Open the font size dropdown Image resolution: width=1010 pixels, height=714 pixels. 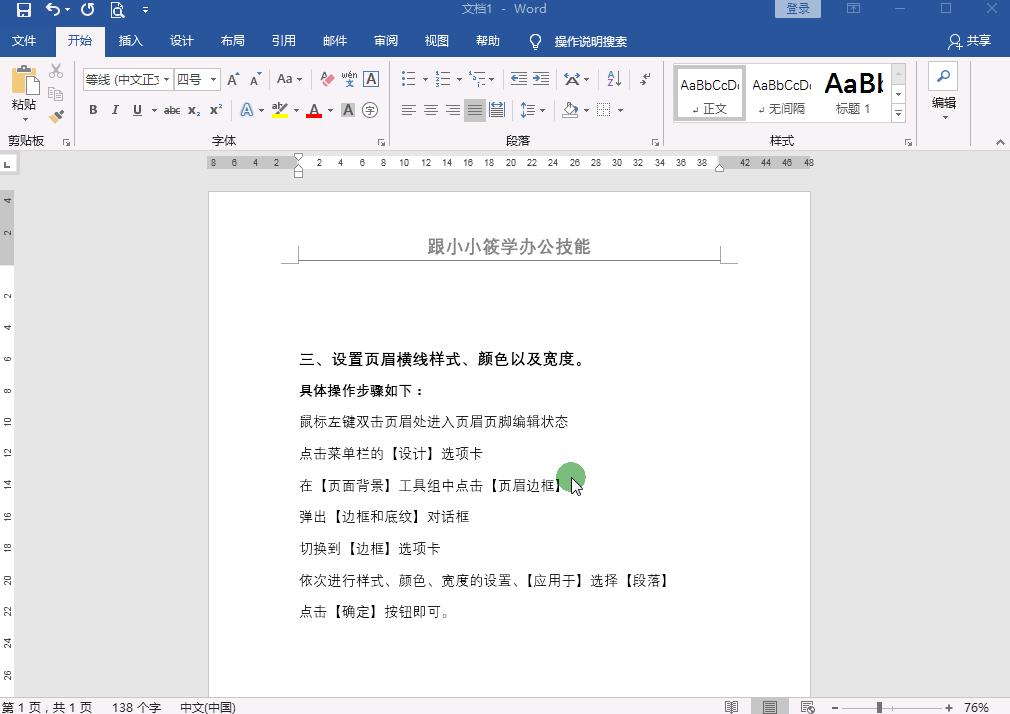[213, 79]
